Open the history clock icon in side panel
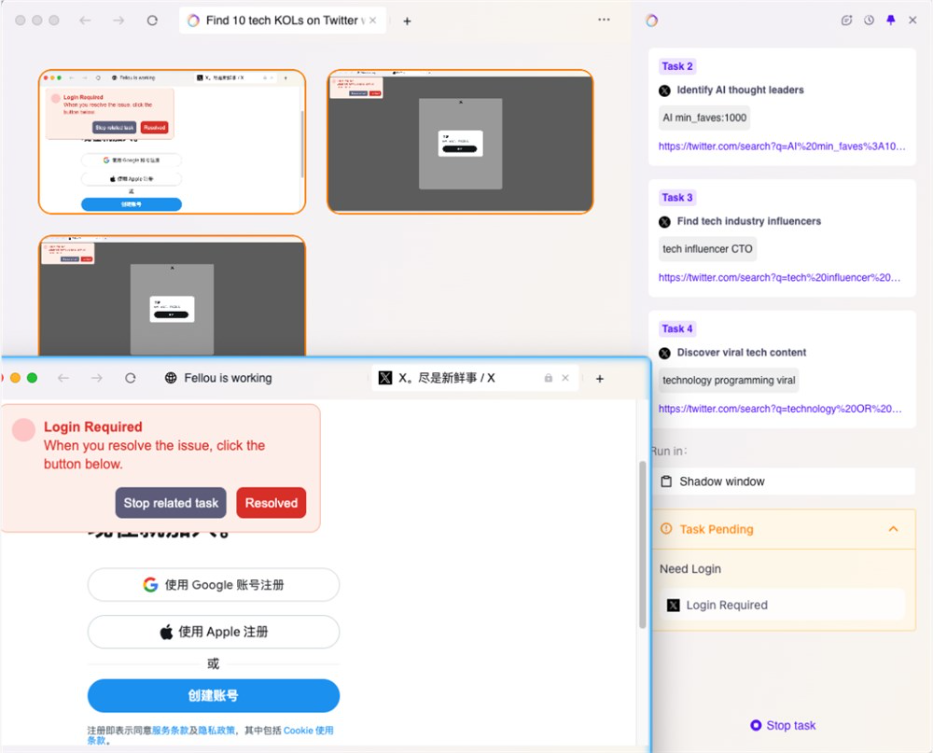Image resolution: width=933 pixels, height=753 pixels. (x=869, y=20)
